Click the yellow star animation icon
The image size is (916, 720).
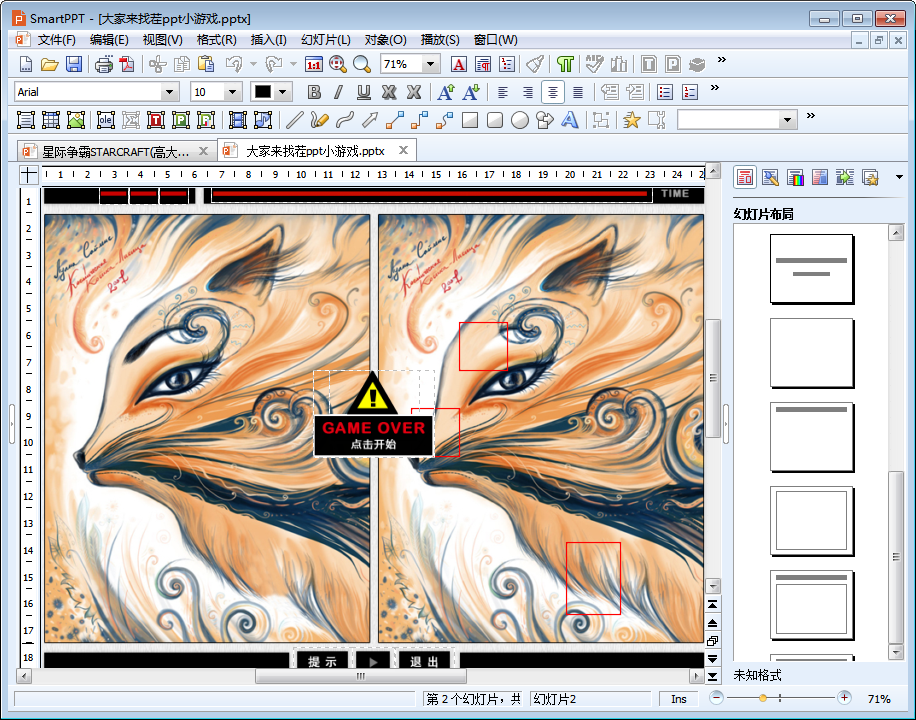[x=632, y=120]
